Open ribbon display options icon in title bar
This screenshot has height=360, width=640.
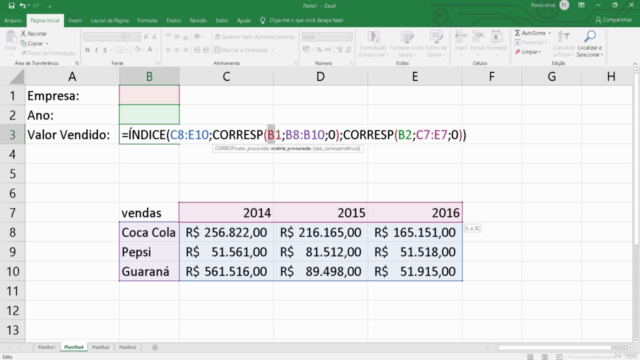click(x=581, y=5)
